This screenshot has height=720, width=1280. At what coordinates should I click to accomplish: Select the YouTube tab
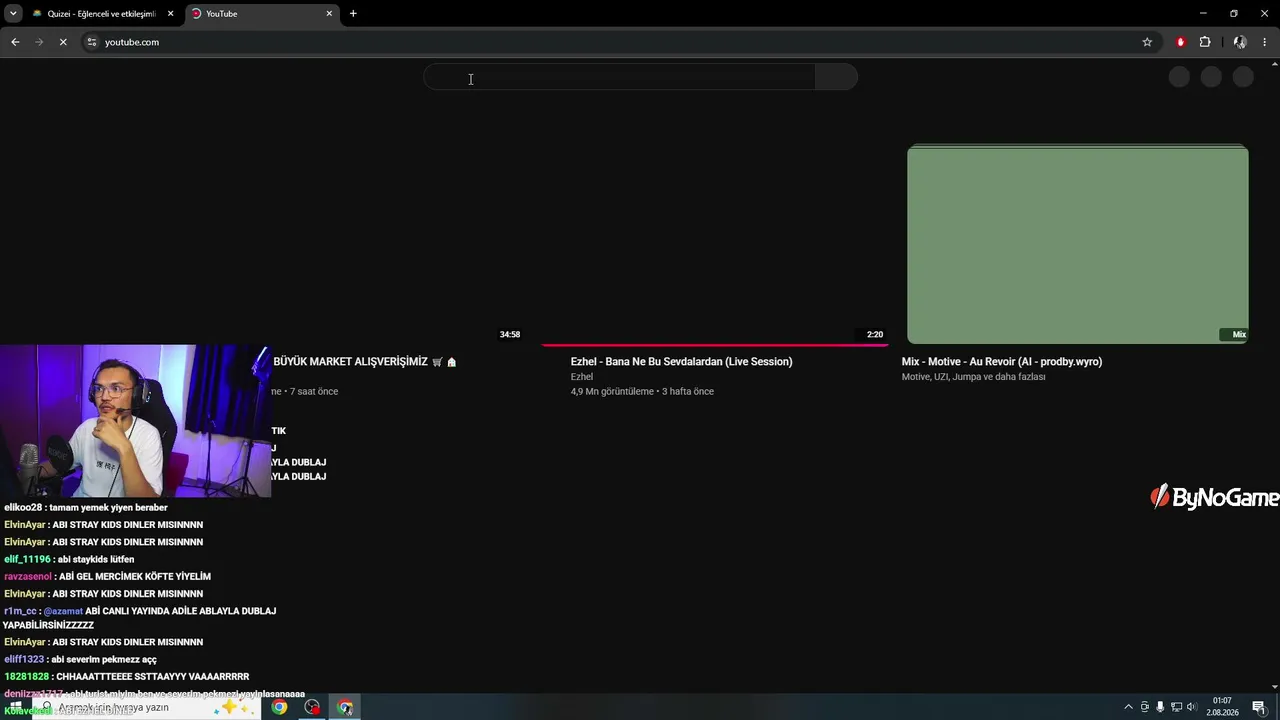tap(263, 14)
